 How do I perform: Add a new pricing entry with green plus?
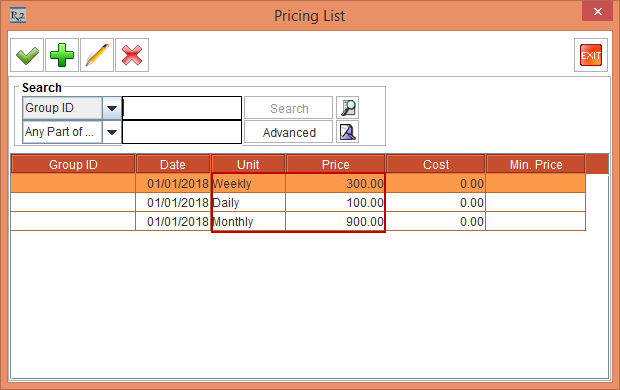(62, 55)
